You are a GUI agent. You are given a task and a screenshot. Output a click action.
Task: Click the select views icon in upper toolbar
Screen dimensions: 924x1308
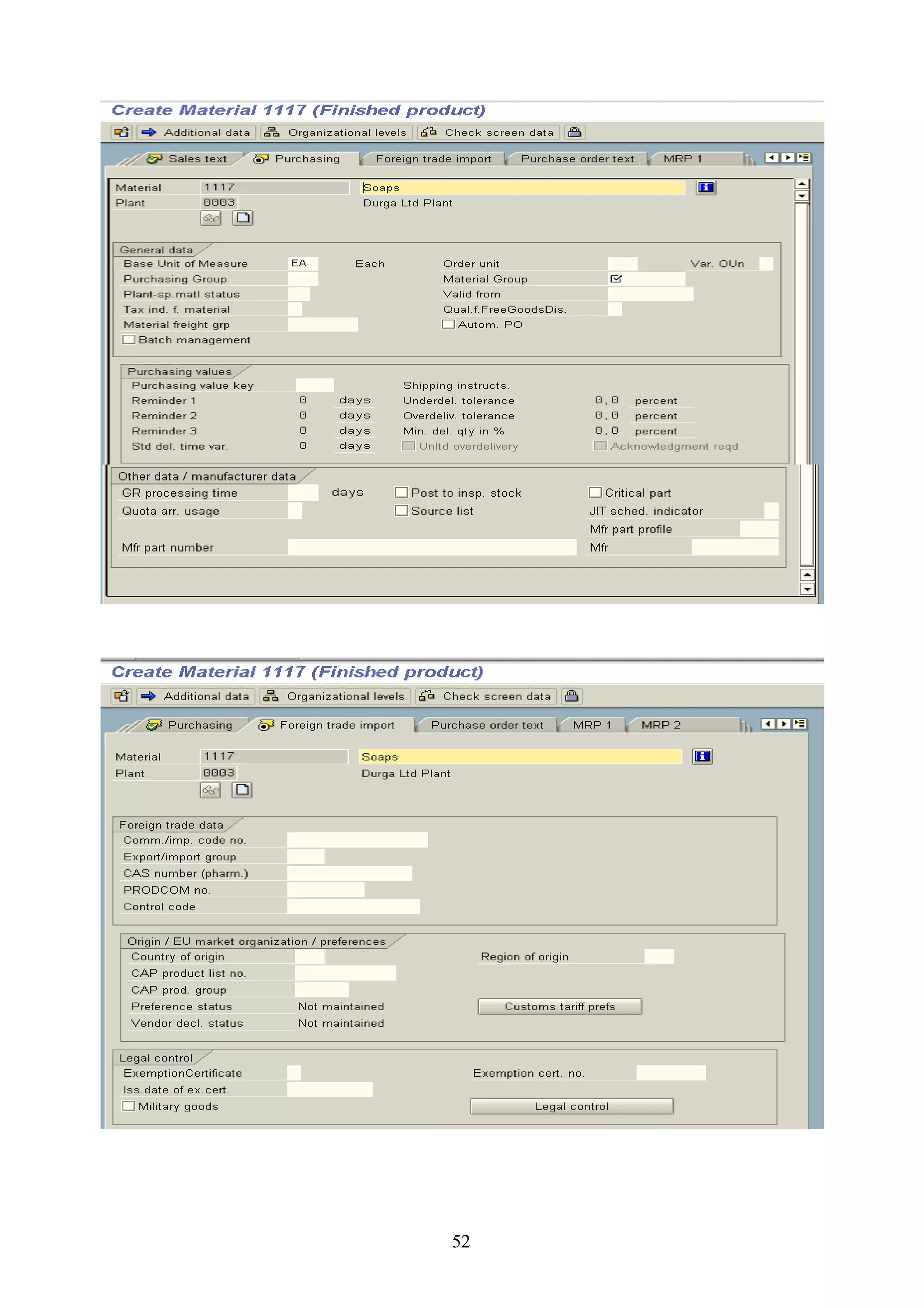click(122, 132)
